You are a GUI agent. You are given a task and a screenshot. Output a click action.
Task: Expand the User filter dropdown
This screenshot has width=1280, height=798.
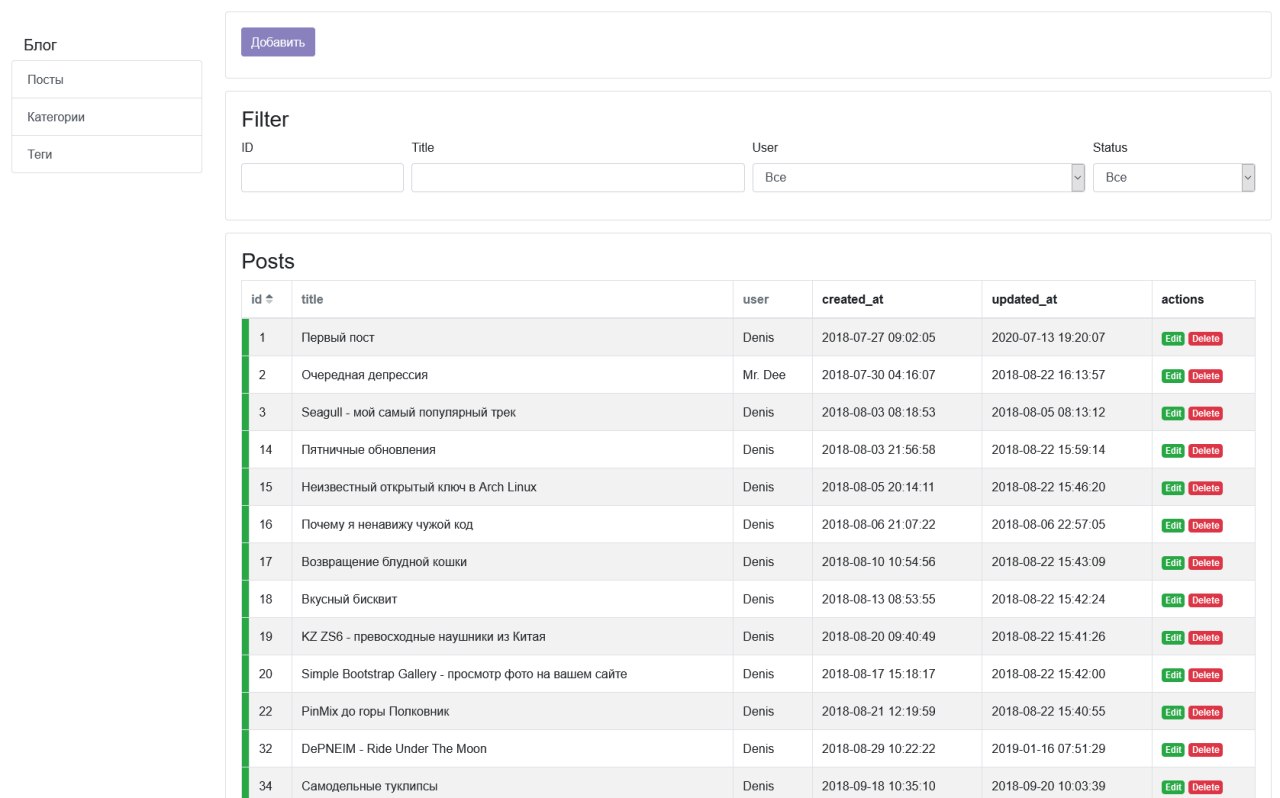(917, 177)
